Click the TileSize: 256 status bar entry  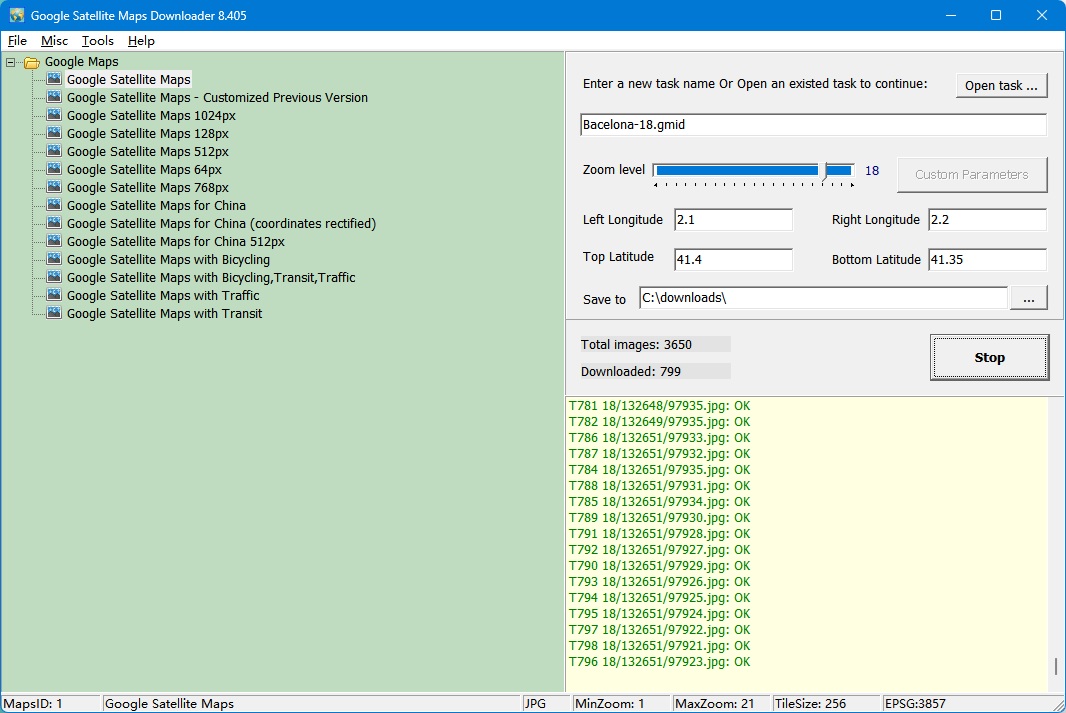coord(826,703)
